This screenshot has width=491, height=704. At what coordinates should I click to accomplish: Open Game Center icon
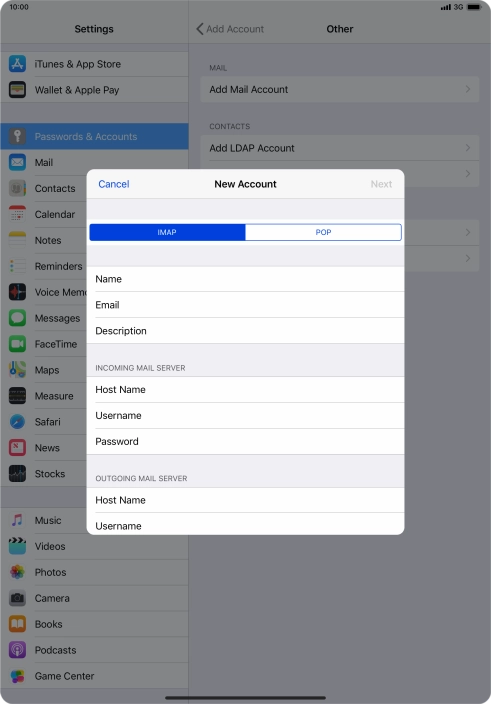(x=17, y=676)
